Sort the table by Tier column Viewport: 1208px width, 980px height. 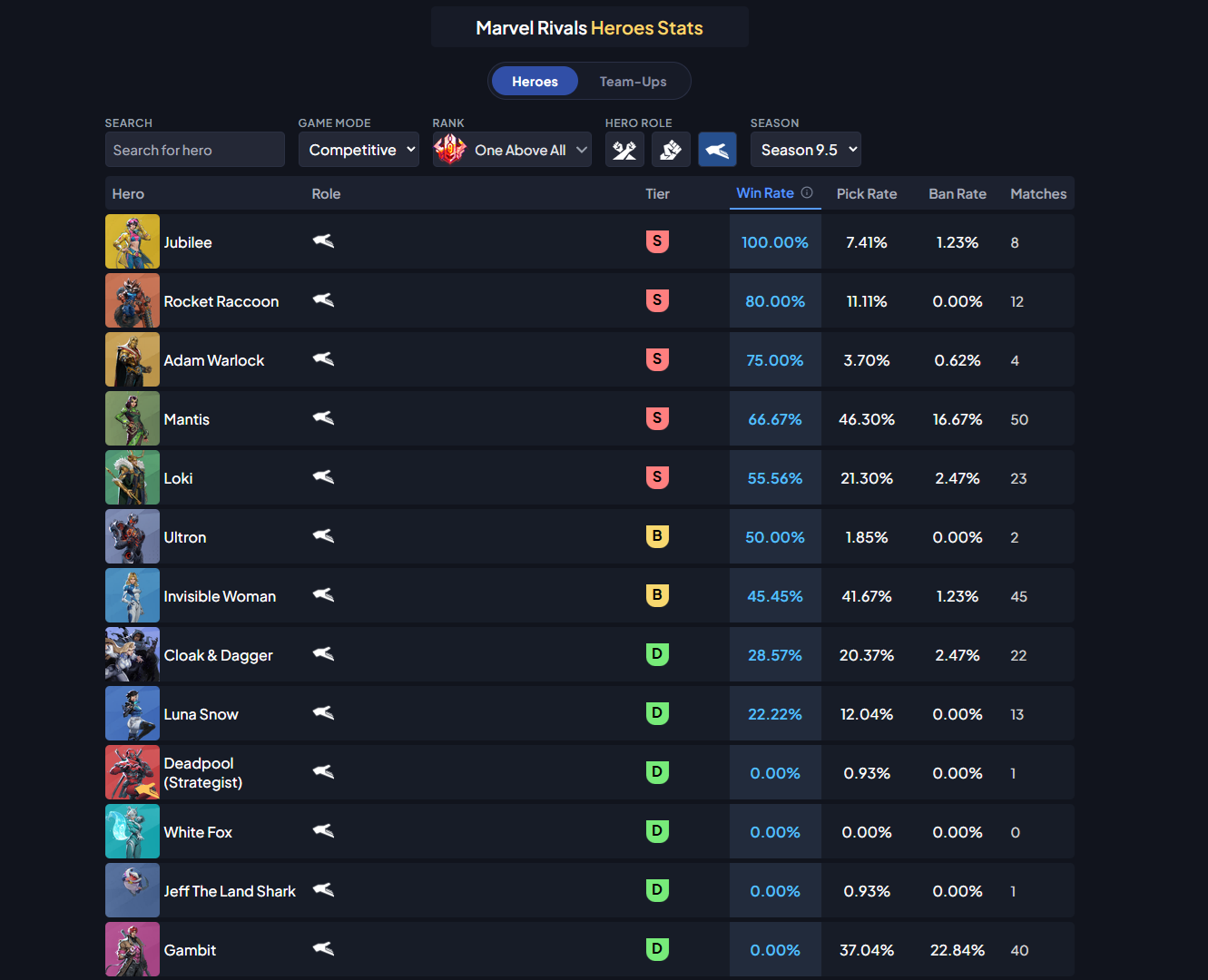(657, 194)
